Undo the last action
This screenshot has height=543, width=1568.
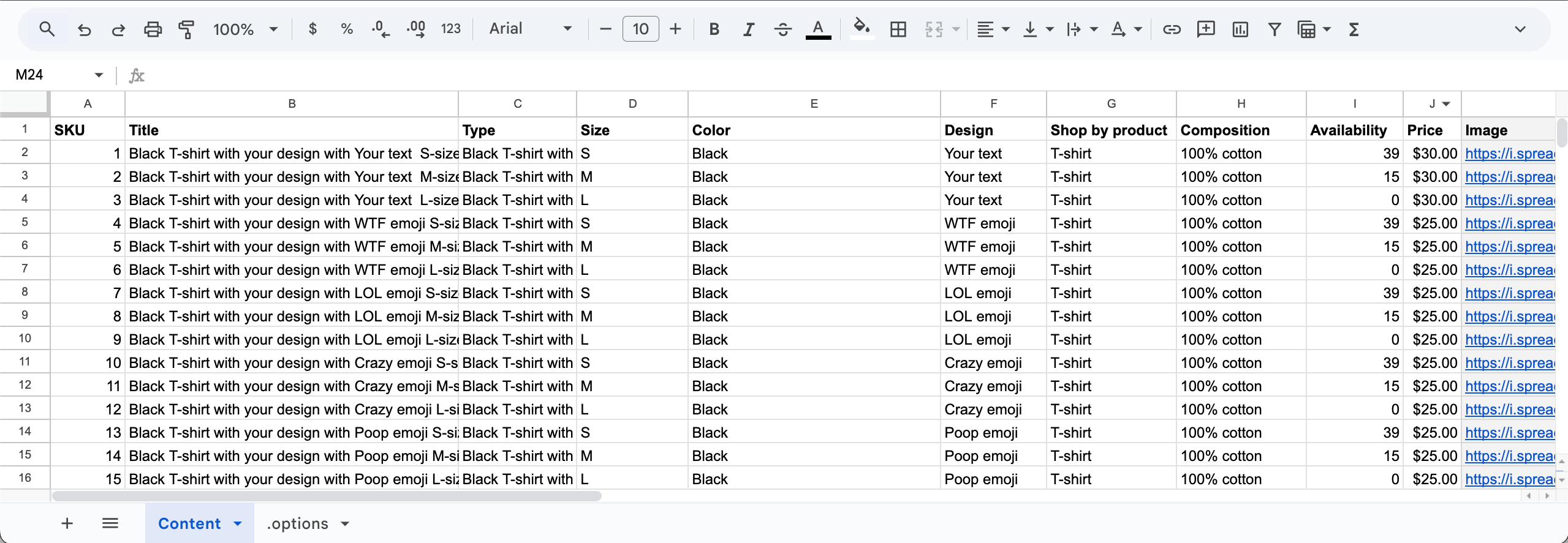[84, 29]
